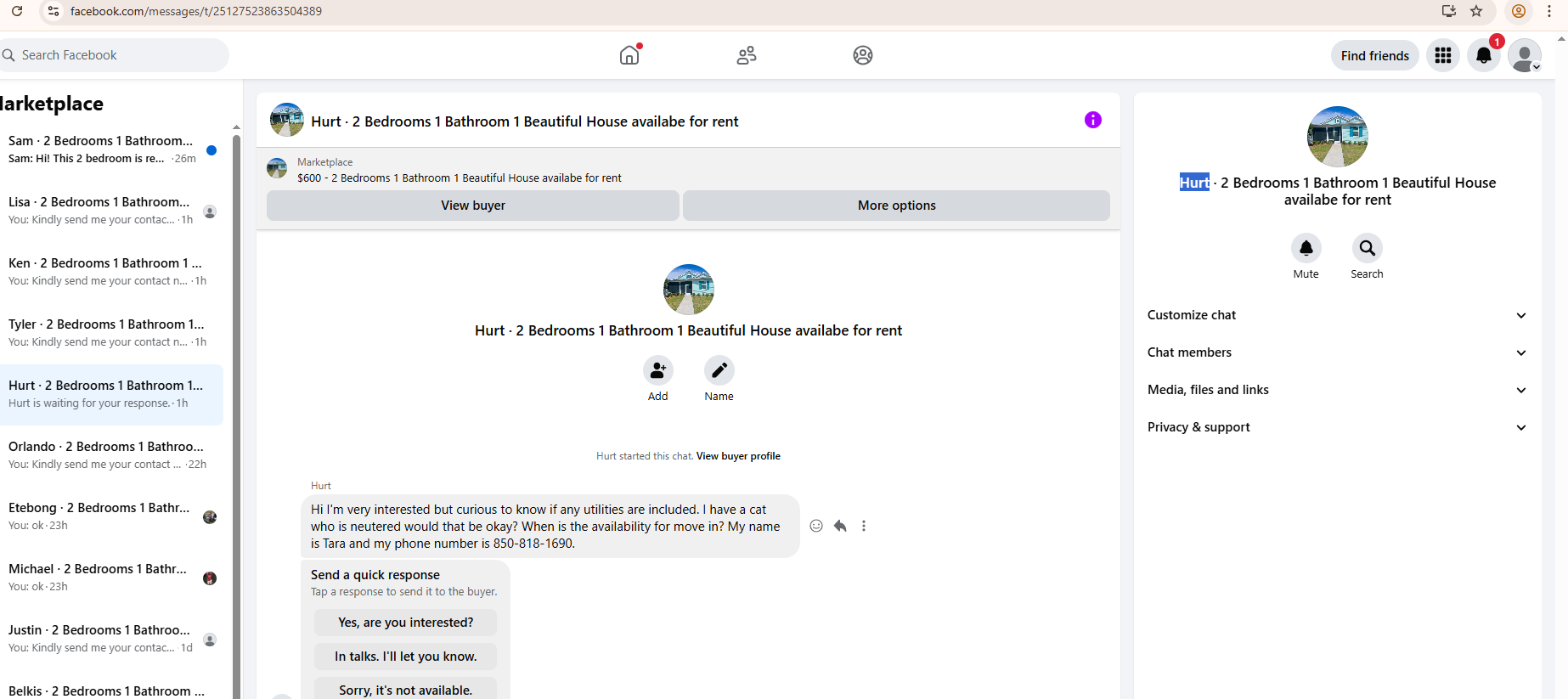Click the Search Facebook field
The image size is (1568, 699).
pos(114,55)
